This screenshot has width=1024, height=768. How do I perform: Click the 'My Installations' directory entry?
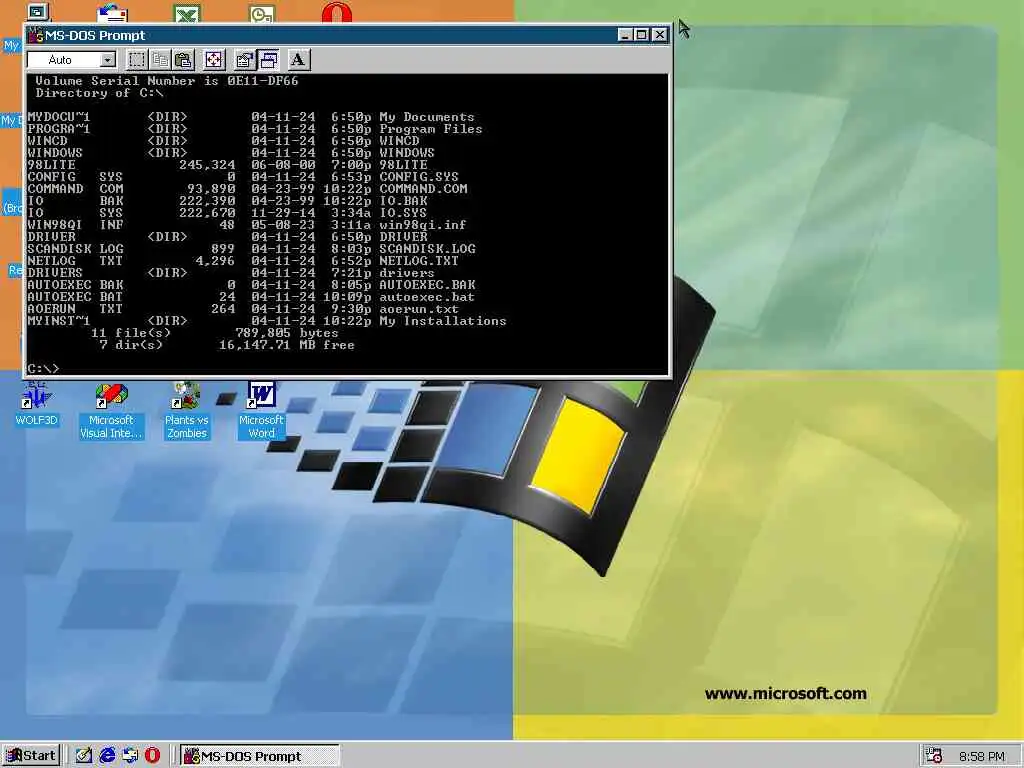point(443,321)
